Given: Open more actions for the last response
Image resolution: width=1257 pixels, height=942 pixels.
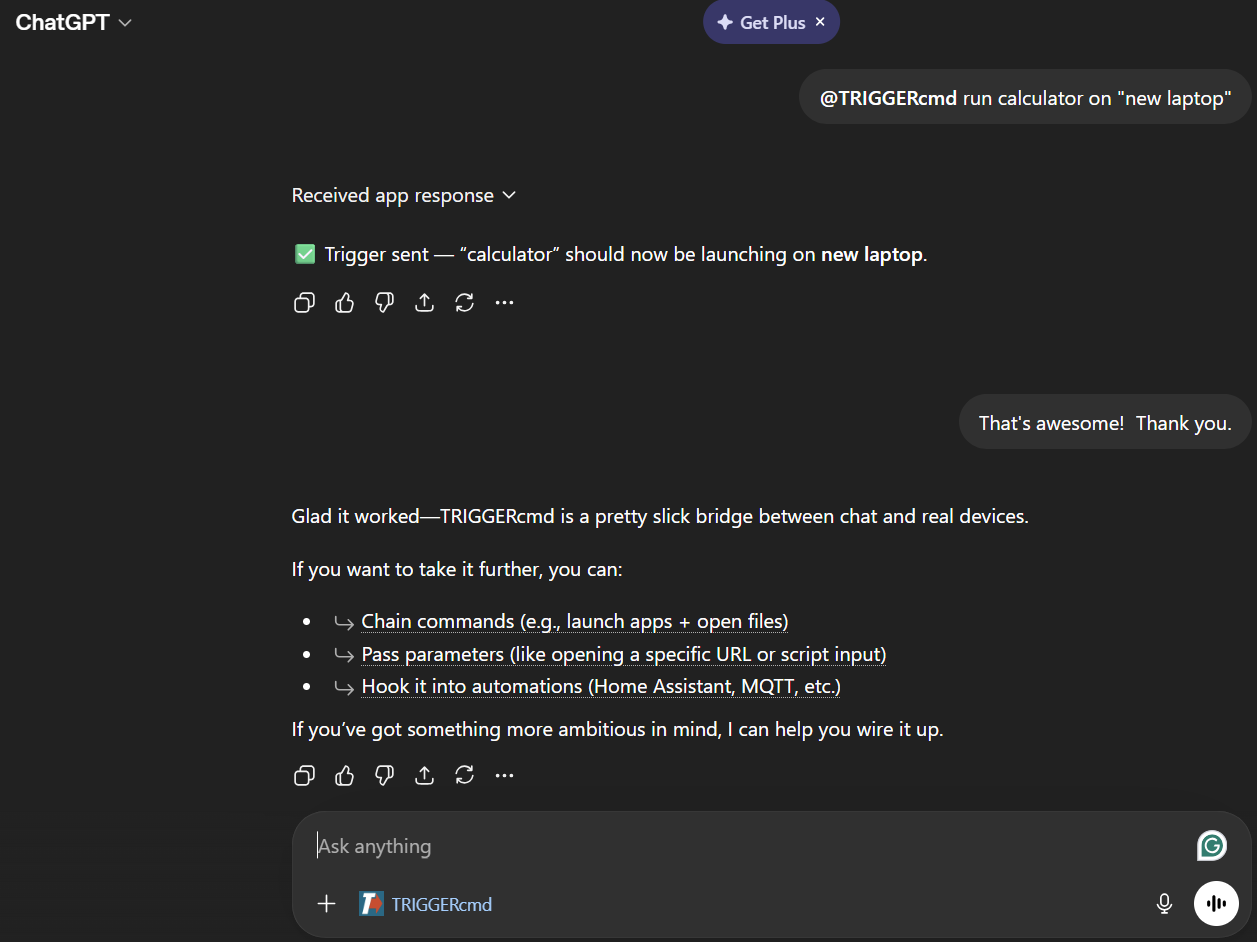Looking at the screenshot, I should (504, 775).
